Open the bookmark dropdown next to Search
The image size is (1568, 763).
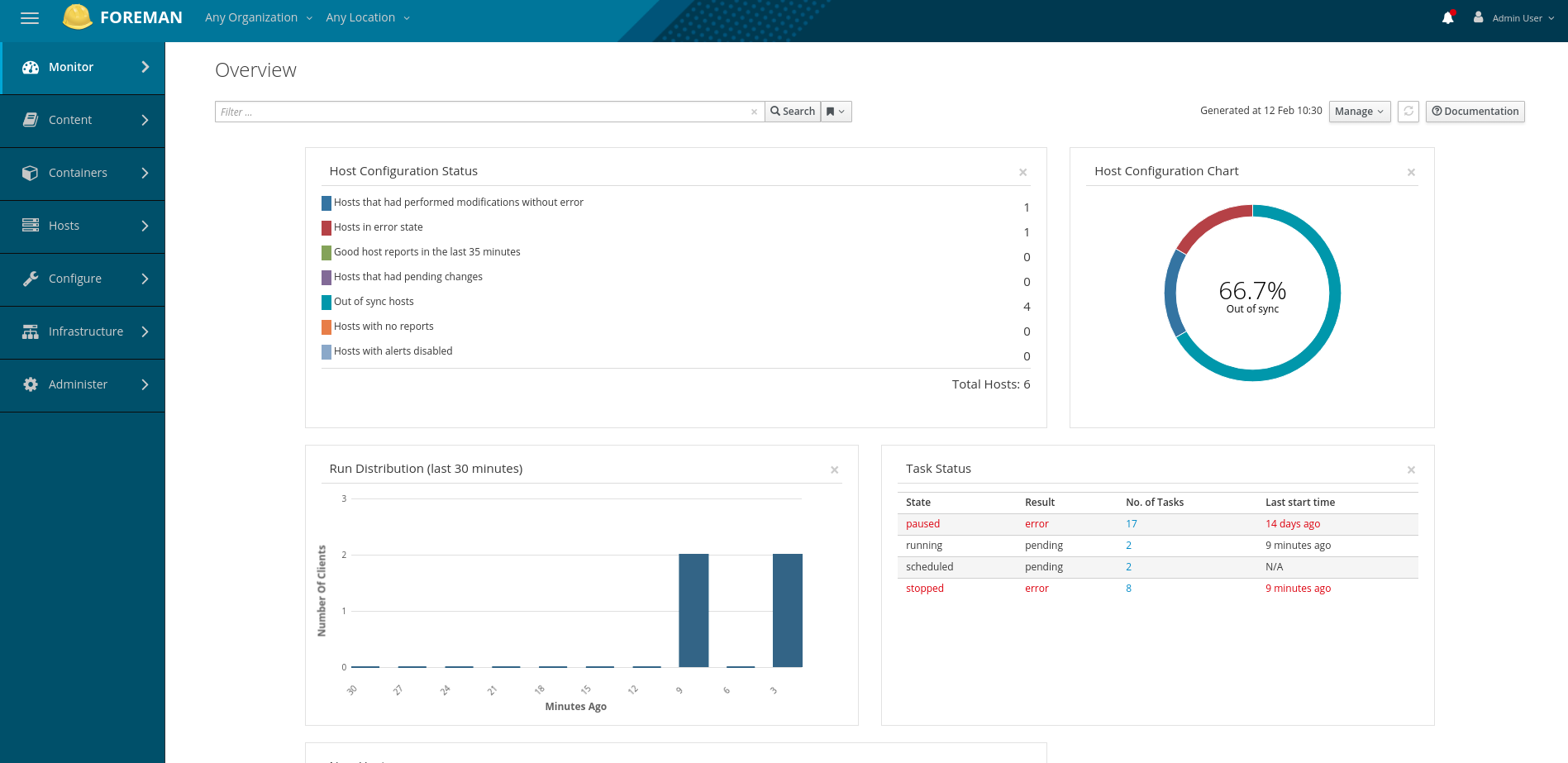coord(836,112)
